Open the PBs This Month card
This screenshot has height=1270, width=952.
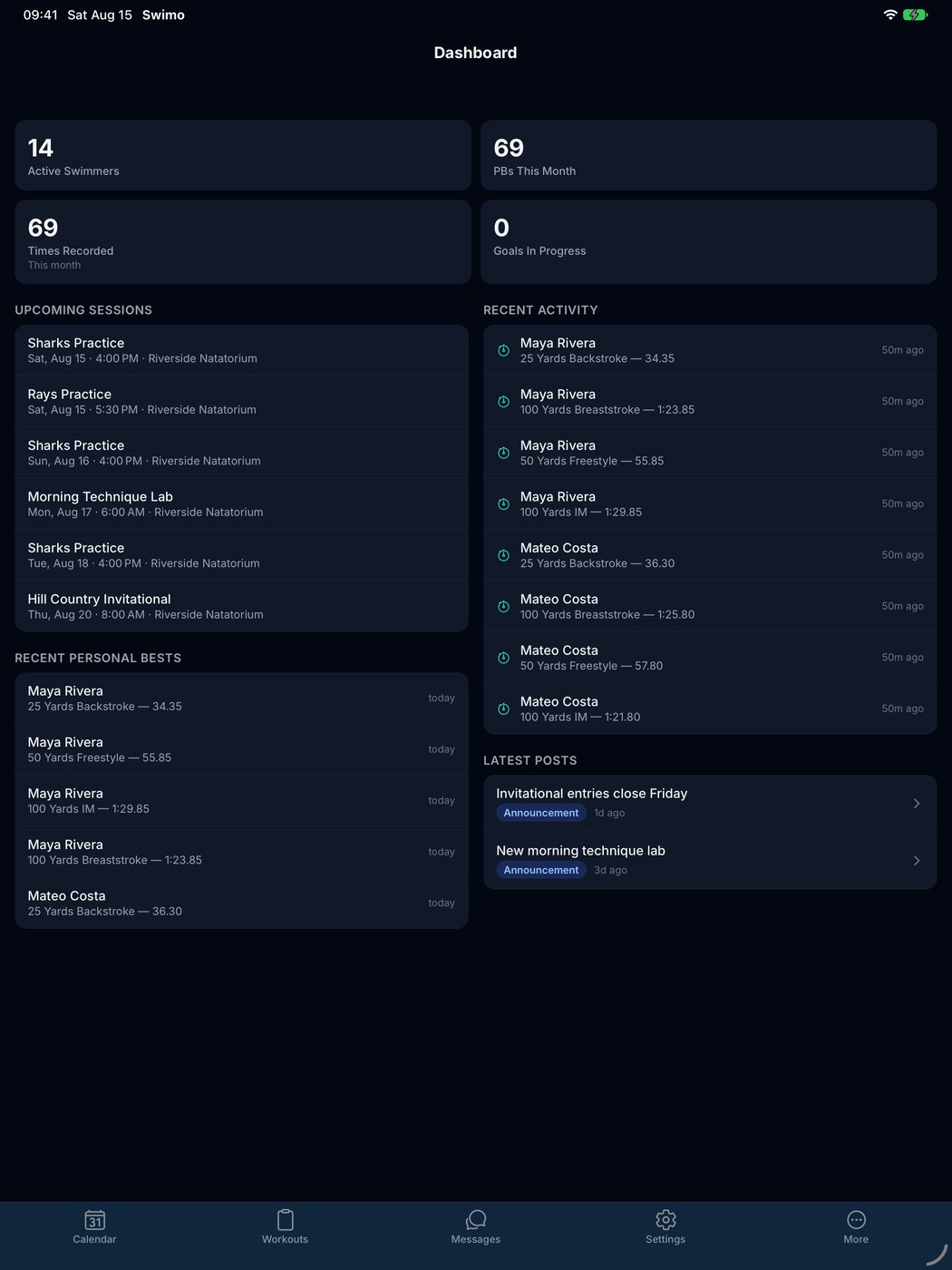pyautogui.click(x=709, y=155)
